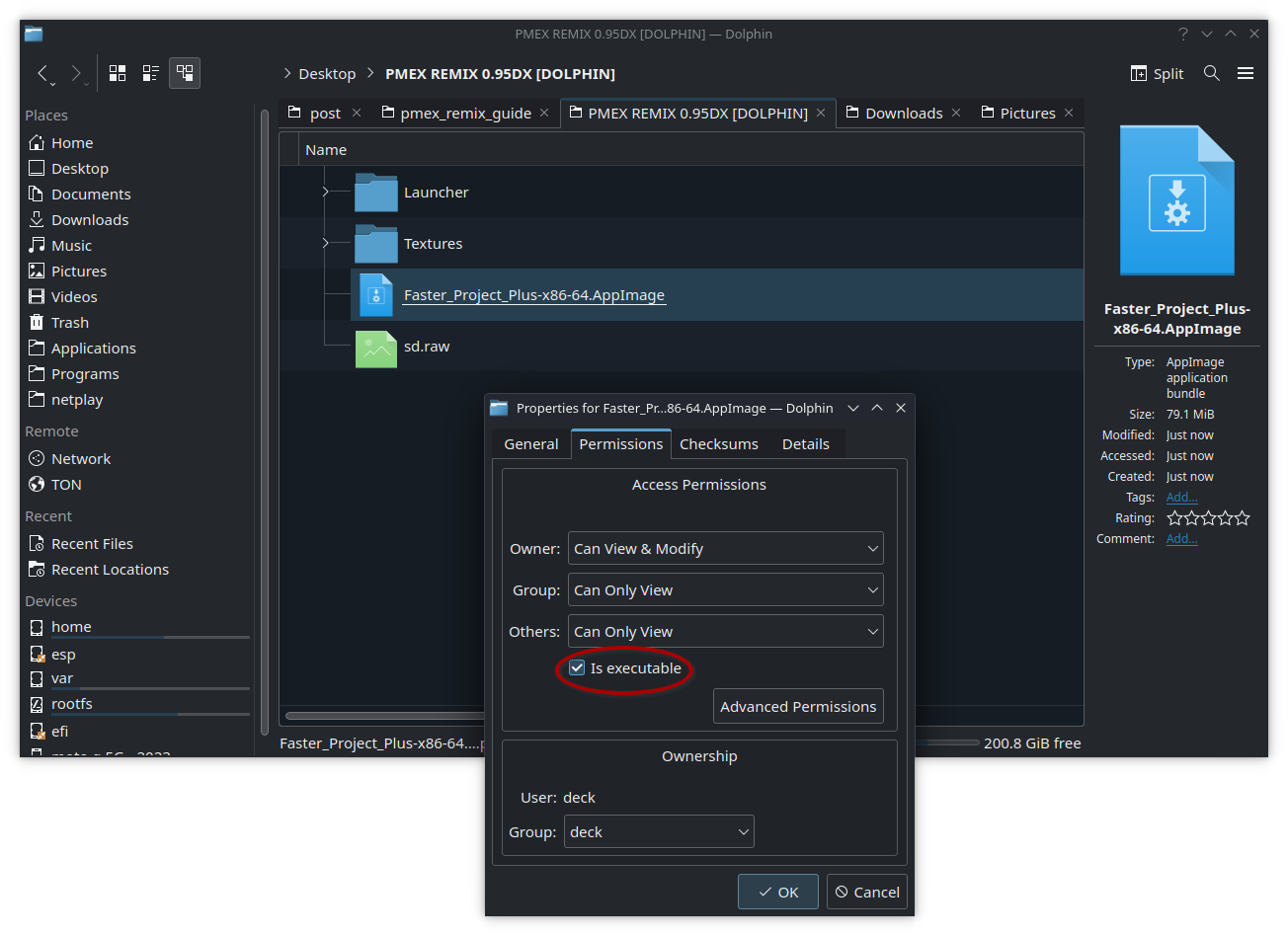
Task: Close the Downloads tab
Action: point(956,113)
